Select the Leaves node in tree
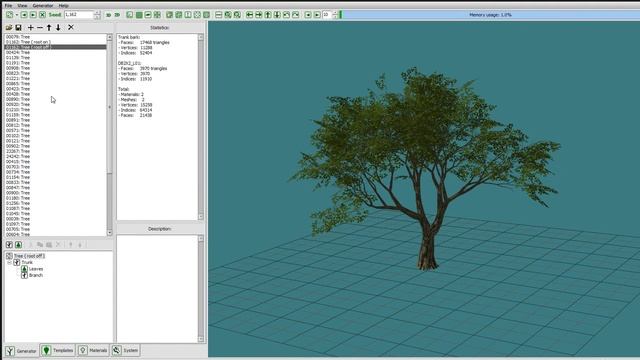640x360 pixels. (36, 269)
